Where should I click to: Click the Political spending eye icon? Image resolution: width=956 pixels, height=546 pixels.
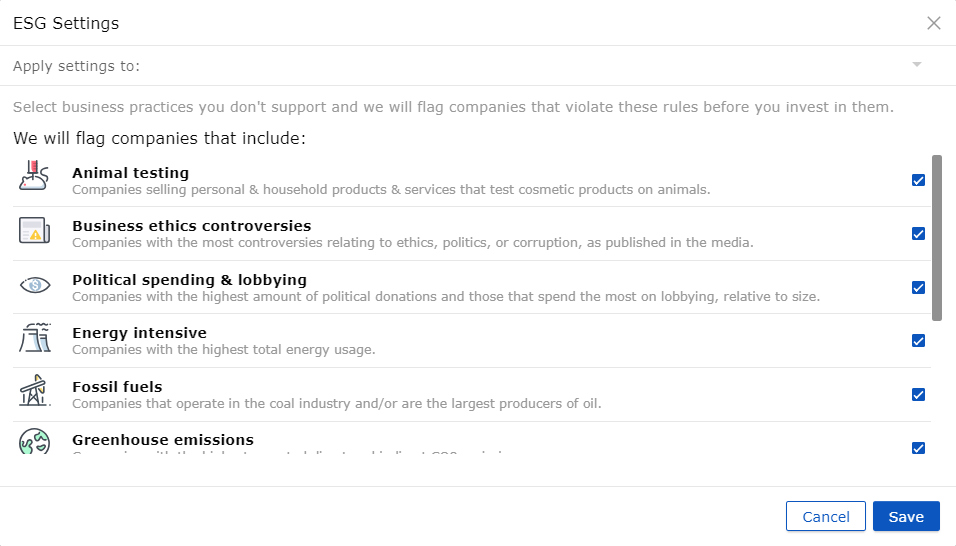tap(35, 285)
